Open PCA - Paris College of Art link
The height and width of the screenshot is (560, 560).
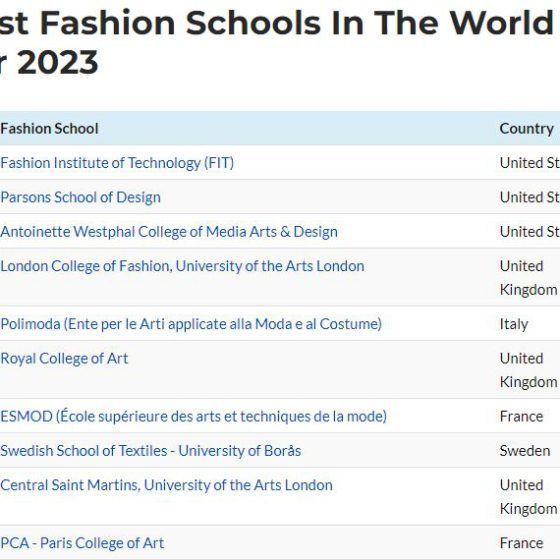point(82,543)
